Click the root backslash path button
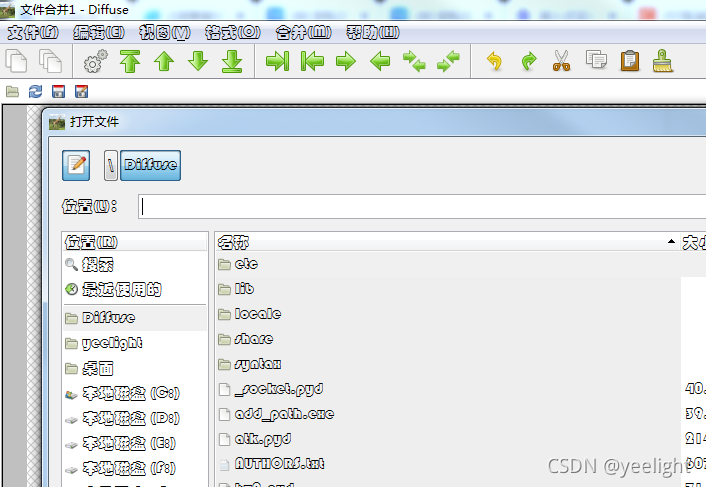This screenshot has height=487, width=706. (x=111, y=166)
